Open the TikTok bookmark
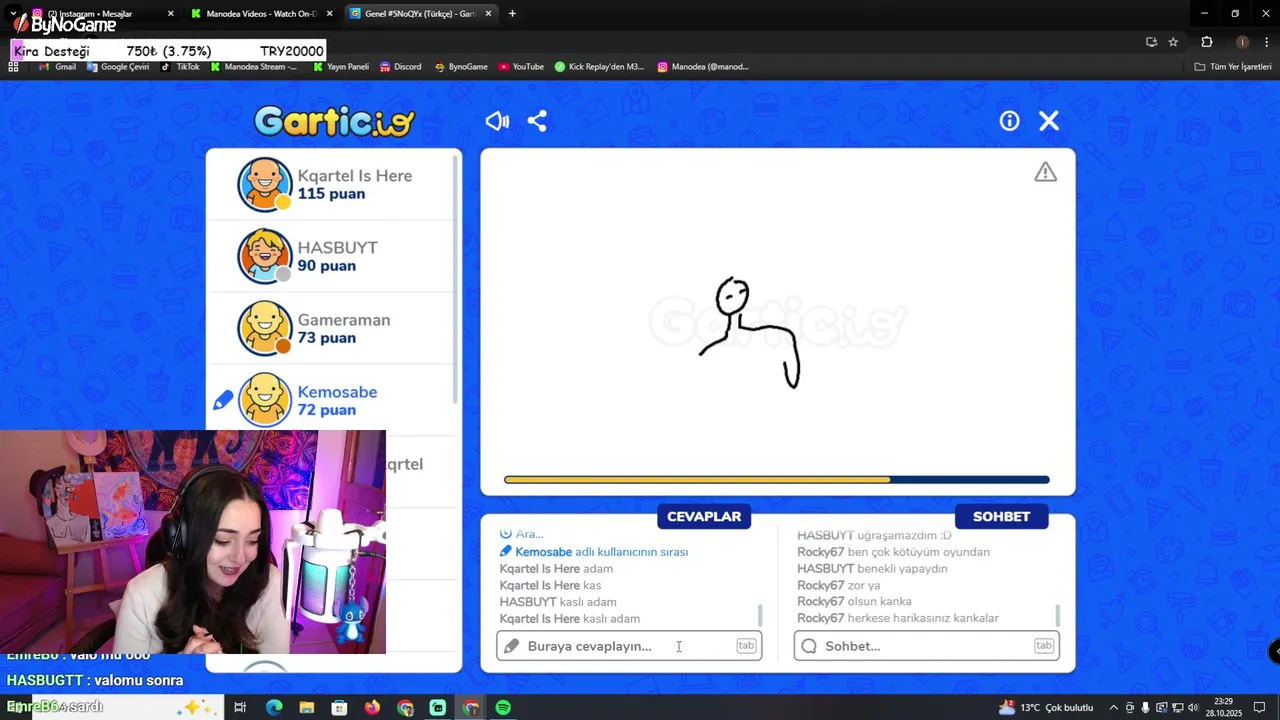The image size is (1280, 720). coord(181,67)
